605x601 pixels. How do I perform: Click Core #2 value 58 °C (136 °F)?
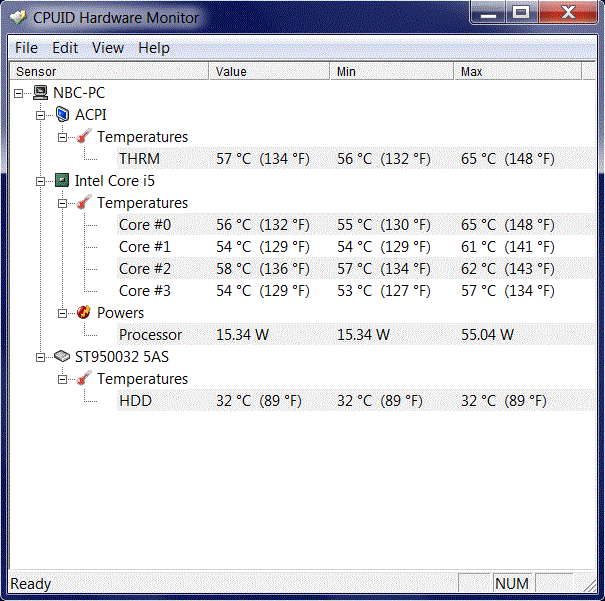(x=263, y=268)
